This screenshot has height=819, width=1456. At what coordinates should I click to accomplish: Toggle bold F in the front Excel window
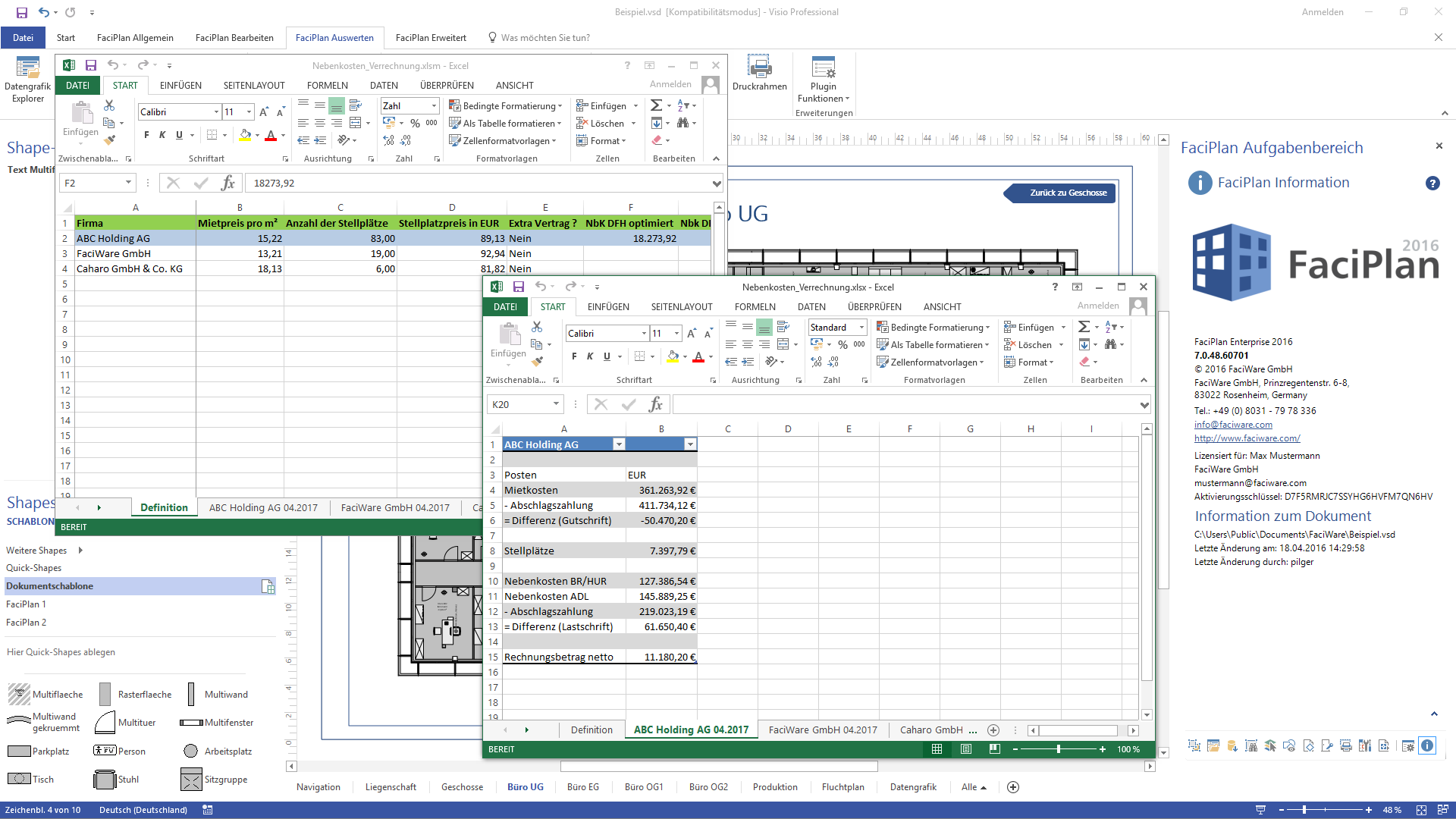point(574,356)
